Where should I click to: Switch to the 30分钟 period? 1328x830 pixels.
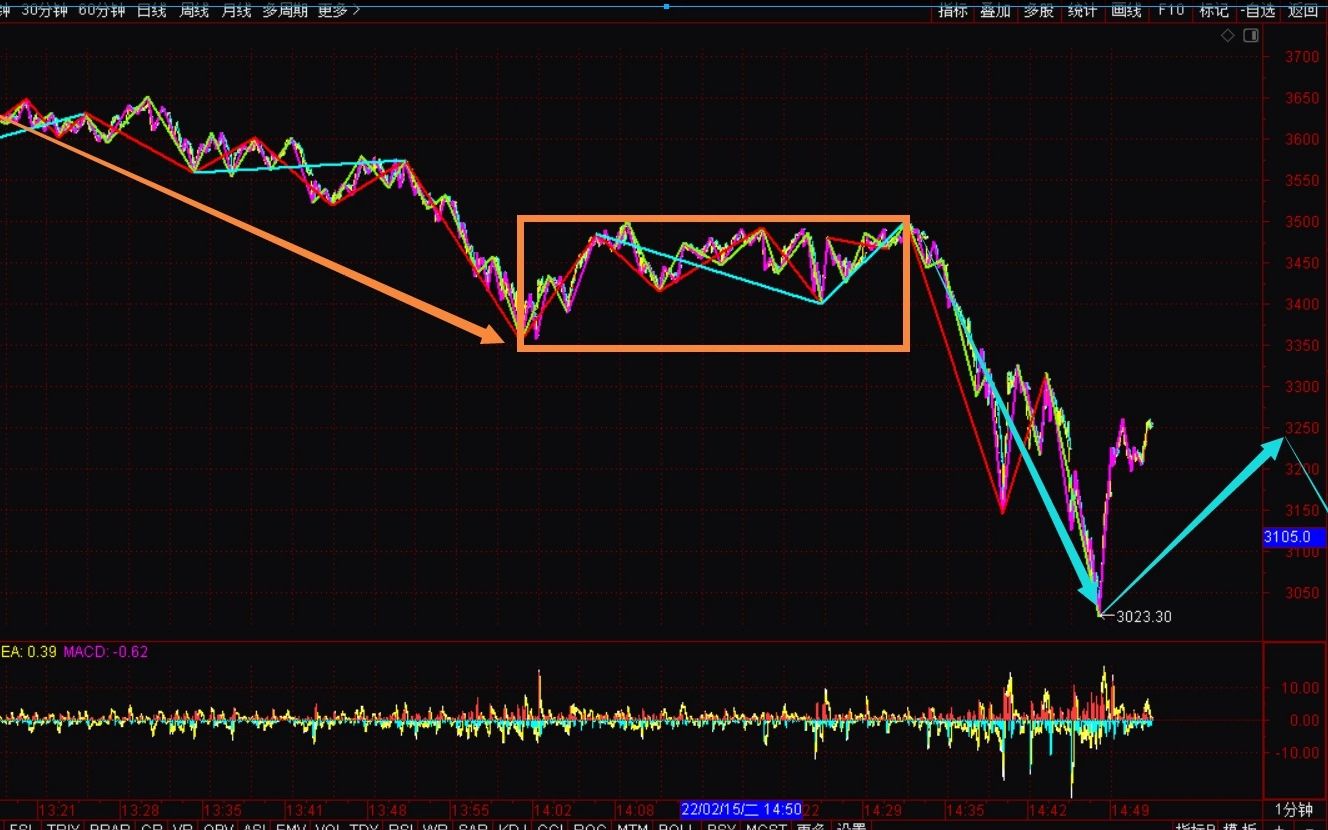coord(45,10)
